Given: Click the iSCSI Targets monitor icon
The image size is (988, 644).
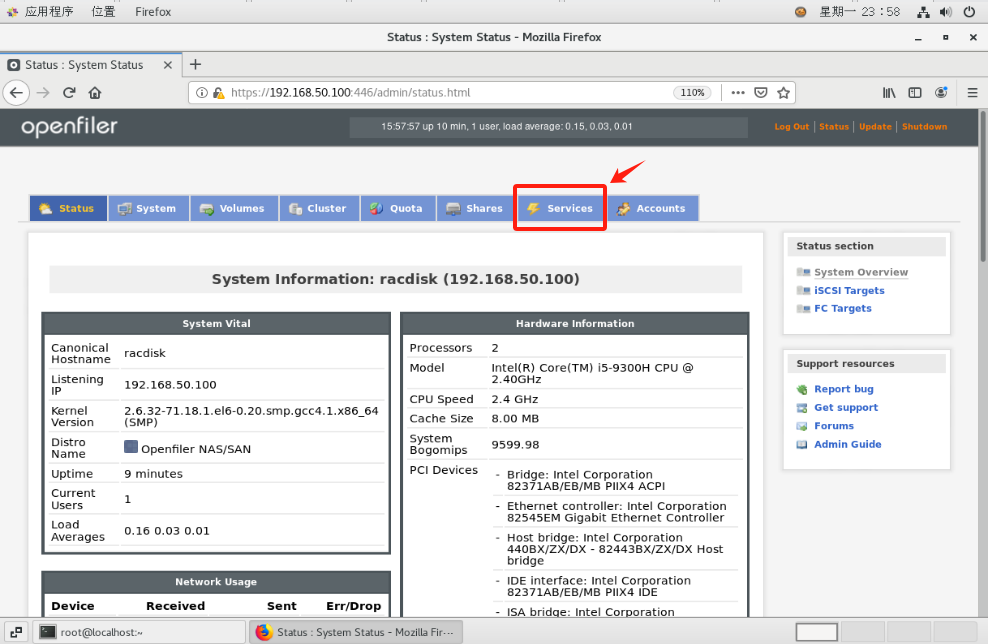Looking at the screenshot, I should pos(803,290).
